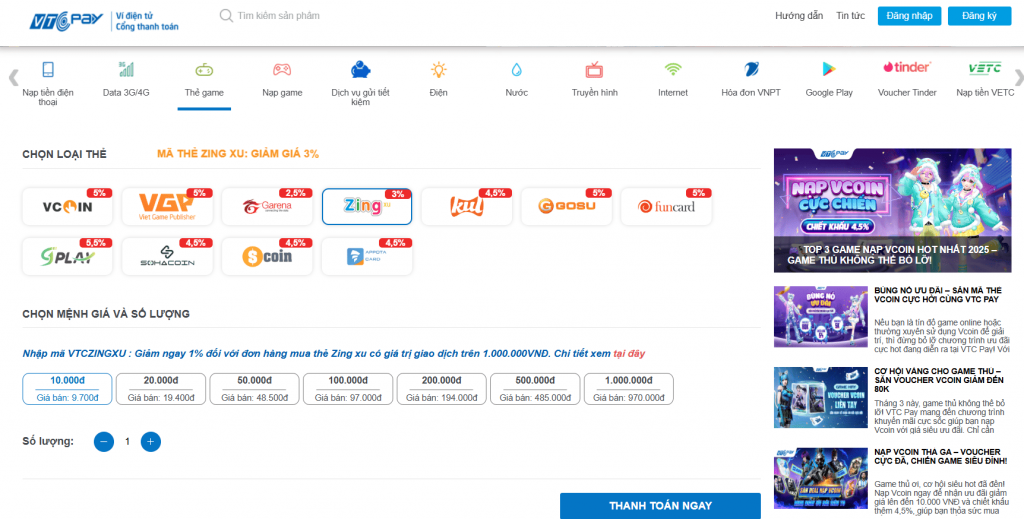The height and width of the screenshot is (519, 1024).
Task: Open the Nạp tiền VETC icon
Action: [985, 68]
